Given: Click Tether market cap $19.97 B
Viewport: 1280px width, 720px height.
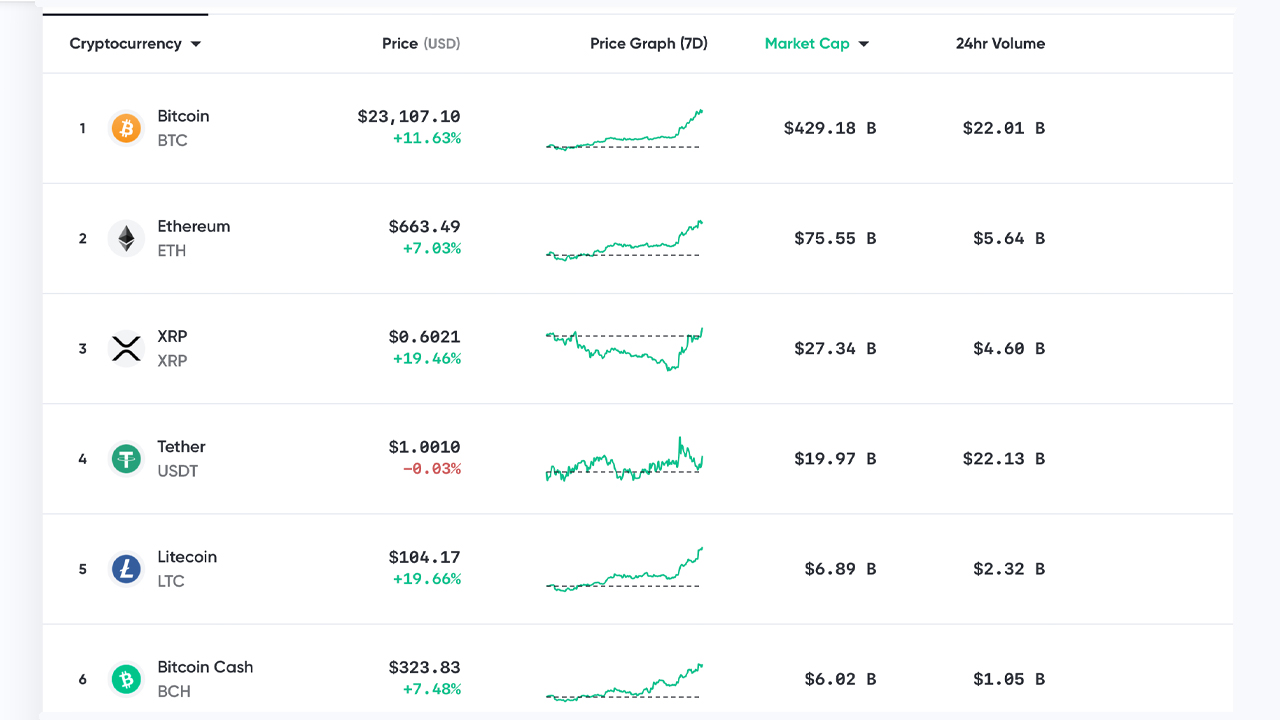Looking at the screenshot, I should 835,459.
